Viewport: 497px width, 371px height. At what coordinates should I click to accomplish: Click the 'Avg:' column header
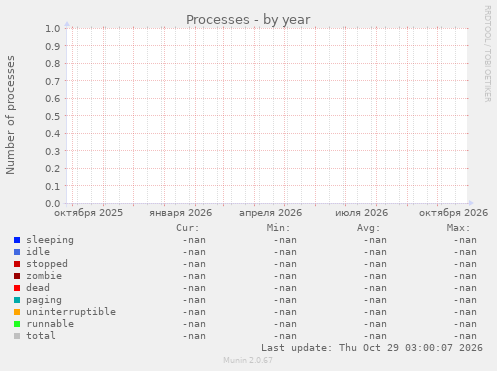click(368, 228)
